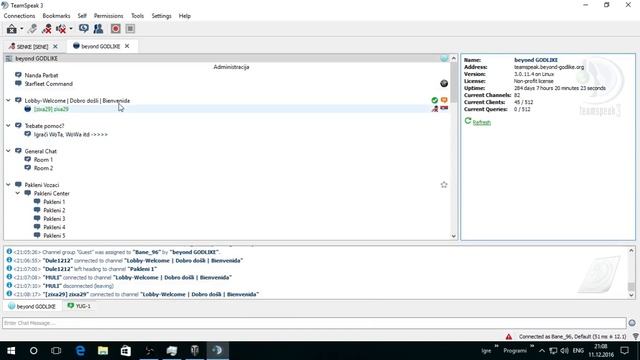
Task: Open the Windows Store taskbar icon
Action: click(x=126, y=351)
